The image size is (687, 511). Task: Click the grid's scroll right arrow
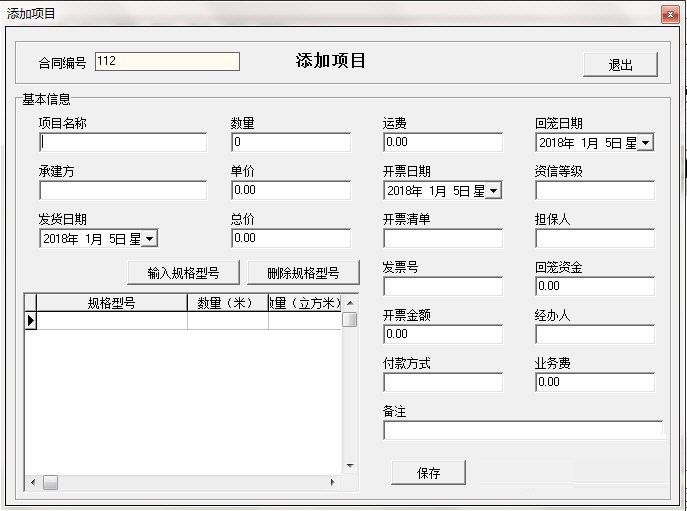point(333,483)
